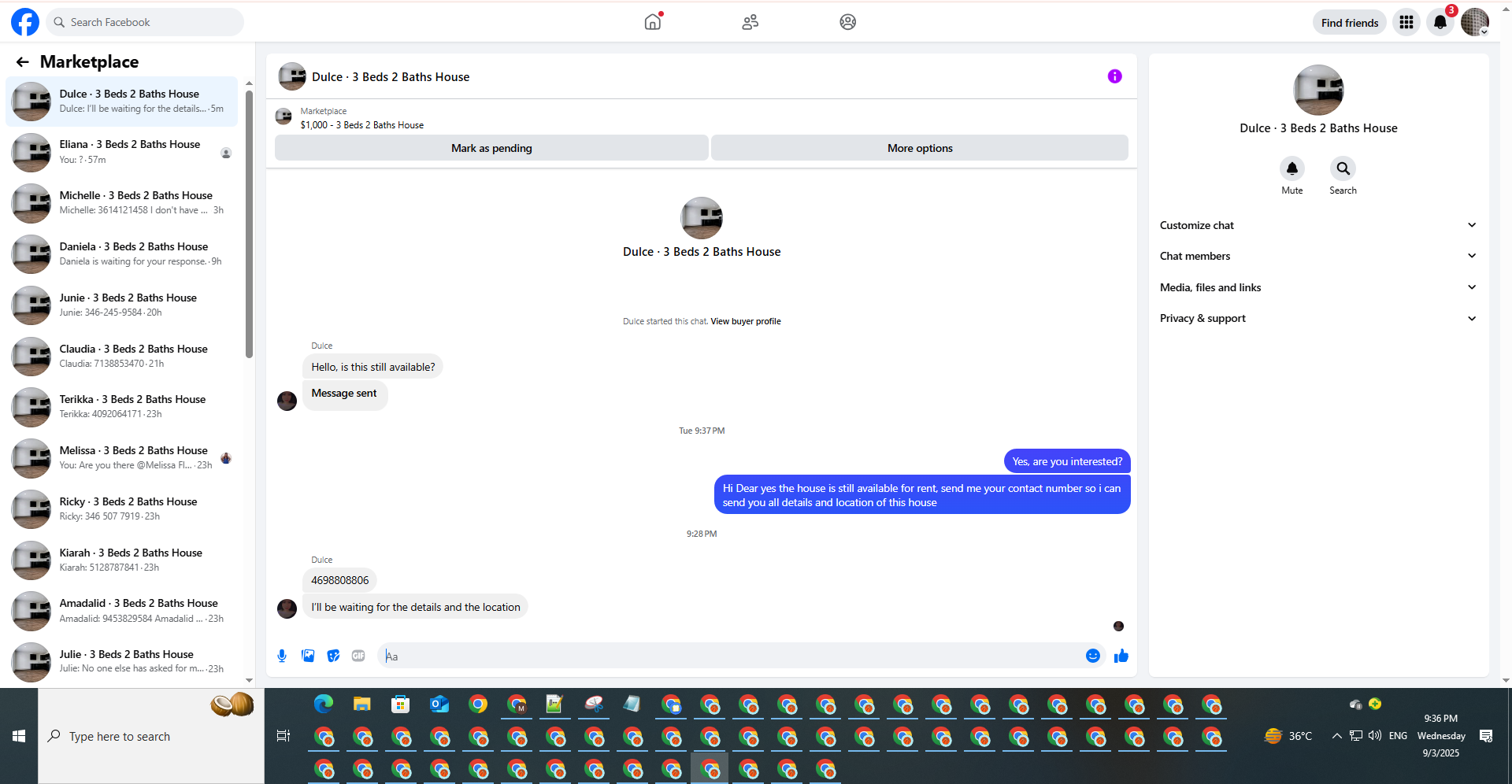Search in conversation using magnifier icon

(1343, 168)
